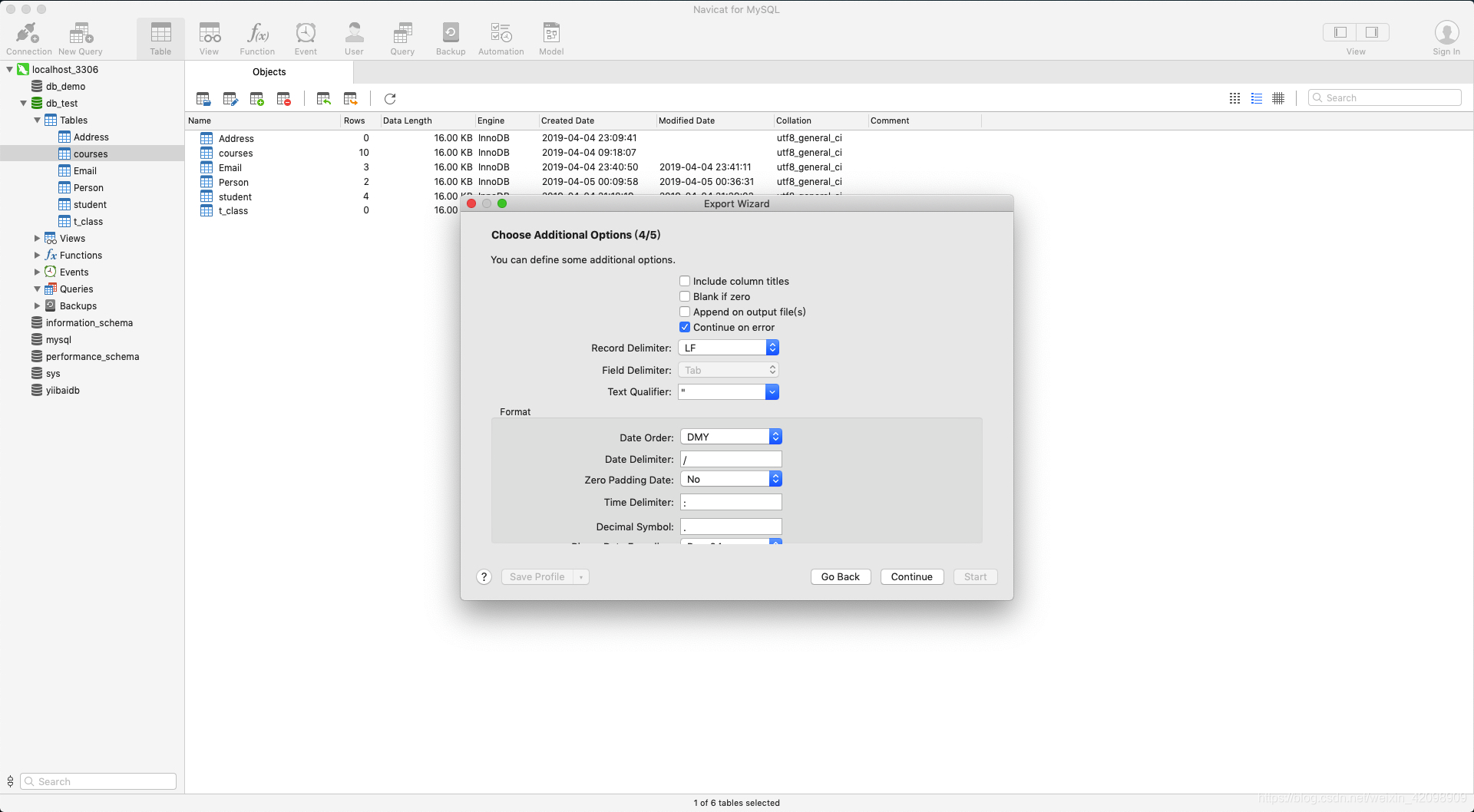Sort by the Name column header
The height and width of the screenshot is (812, 1474).
coord(263,120)
